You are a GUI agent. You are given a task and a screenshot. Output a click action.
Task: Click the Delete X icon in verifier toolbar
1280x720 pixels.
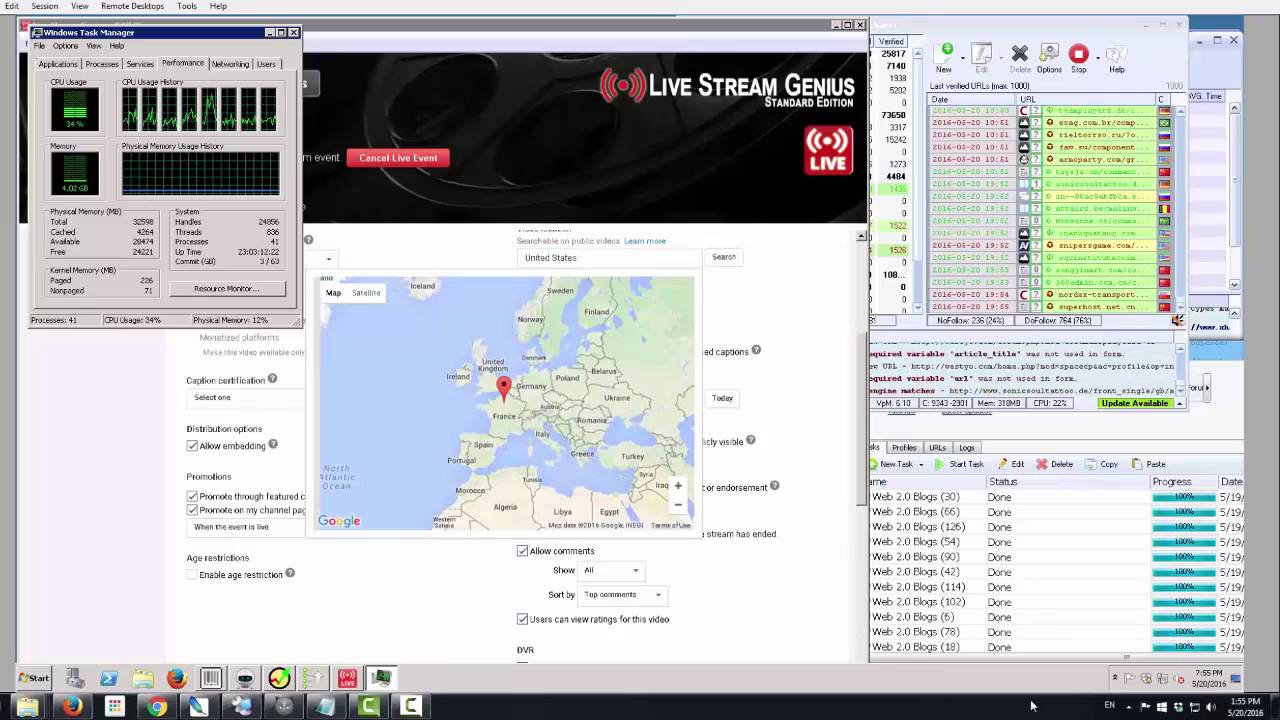1019,53
